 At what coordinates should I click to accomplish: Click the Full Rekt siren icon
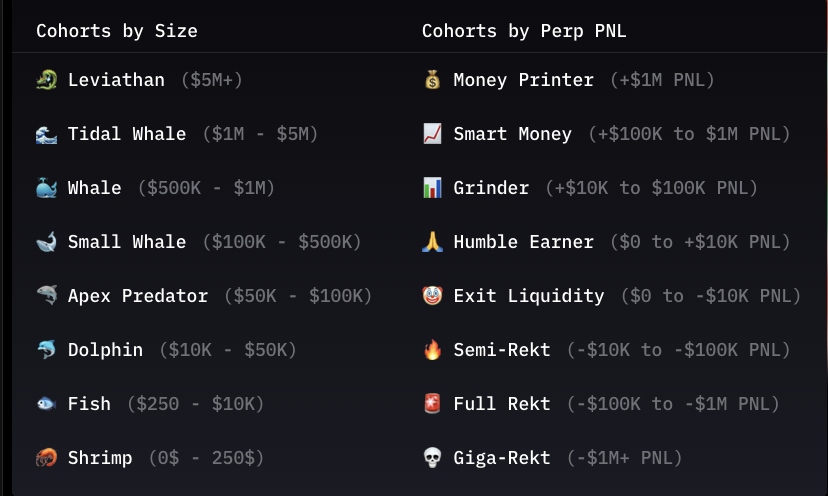coord(432,404)
